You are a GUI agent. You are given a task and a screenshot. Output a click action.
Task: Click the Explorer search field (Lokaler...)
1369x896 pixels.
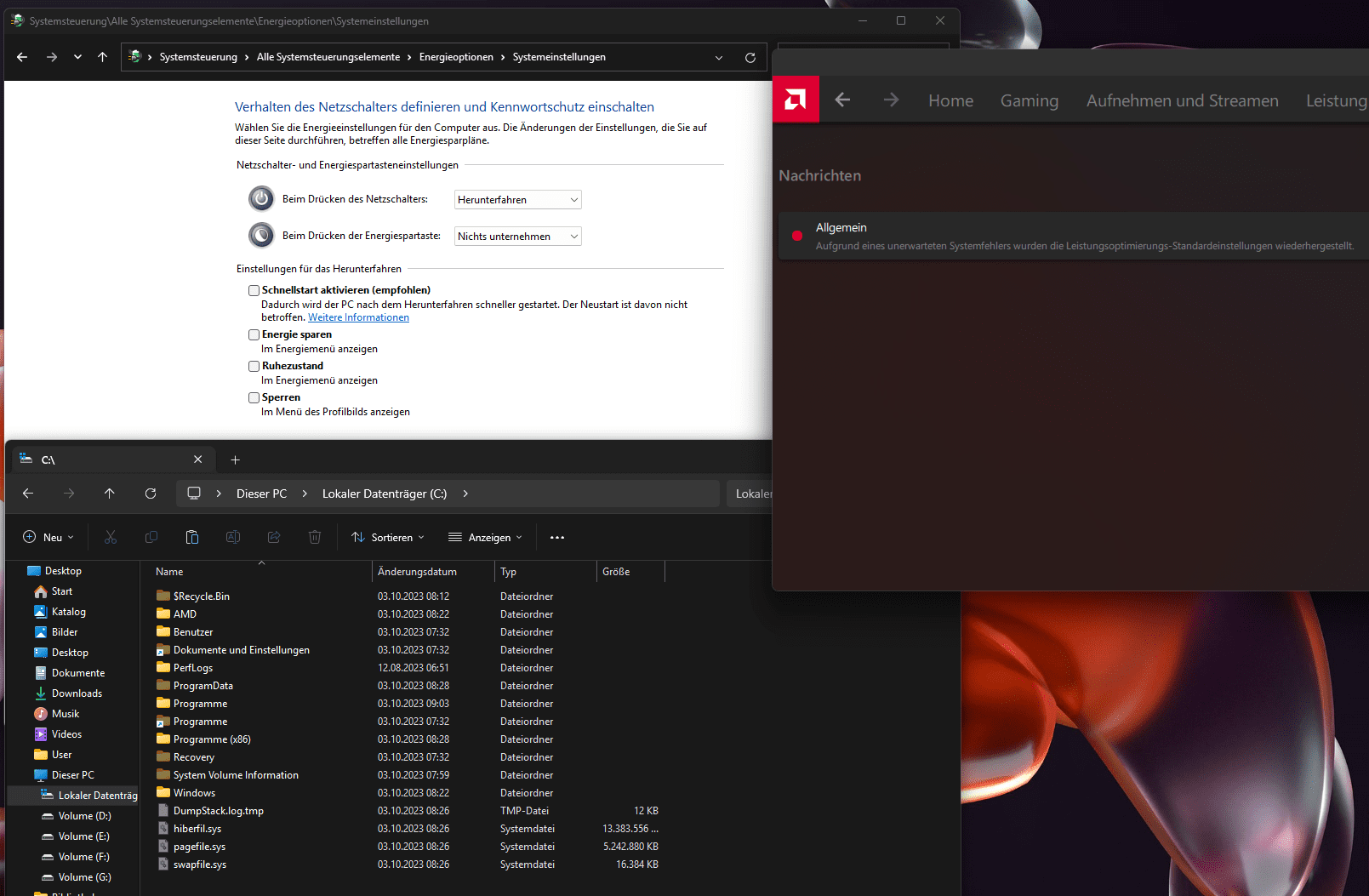[x=750, y=494]
